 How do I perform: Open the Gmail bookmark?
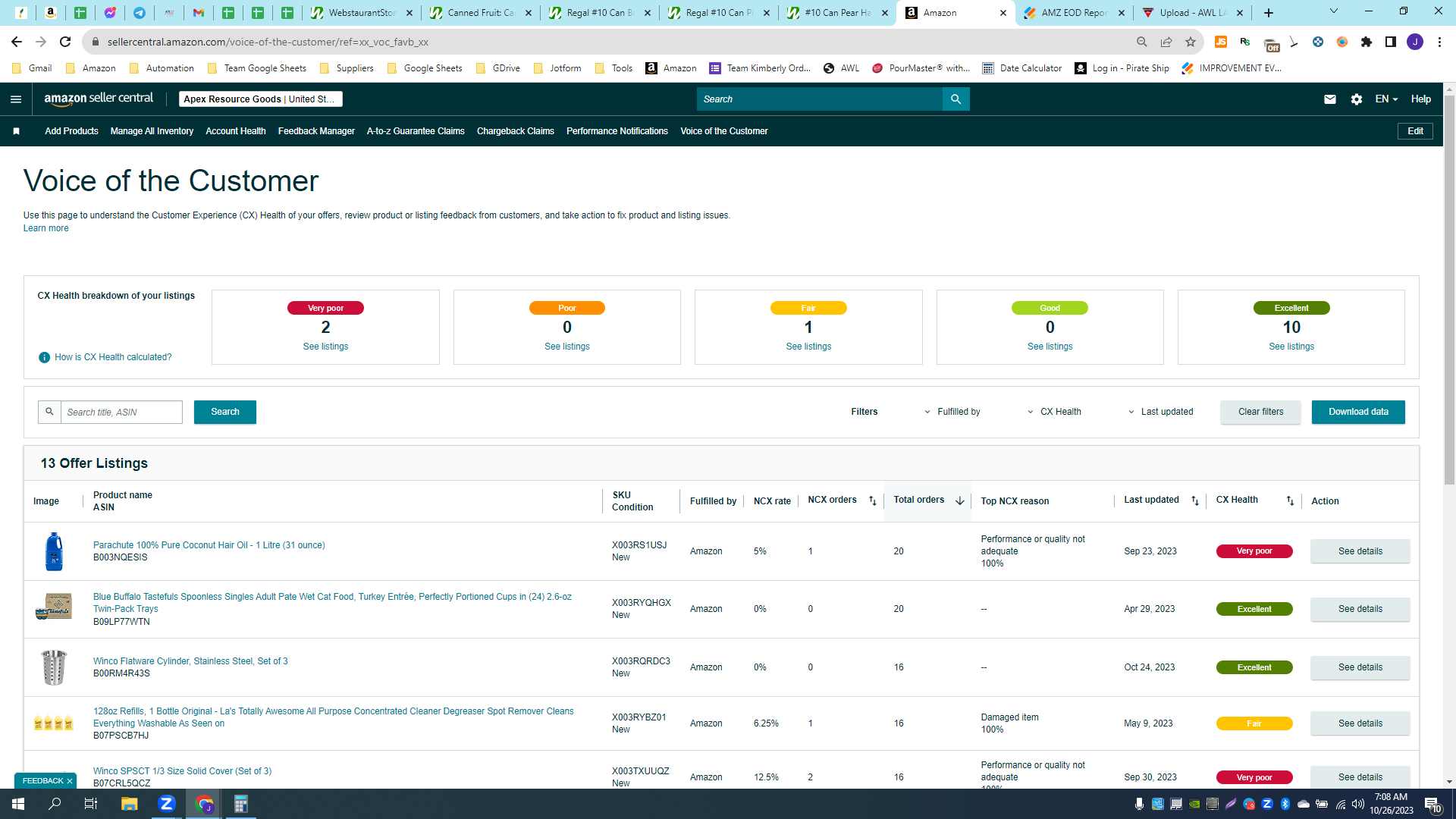33,68
